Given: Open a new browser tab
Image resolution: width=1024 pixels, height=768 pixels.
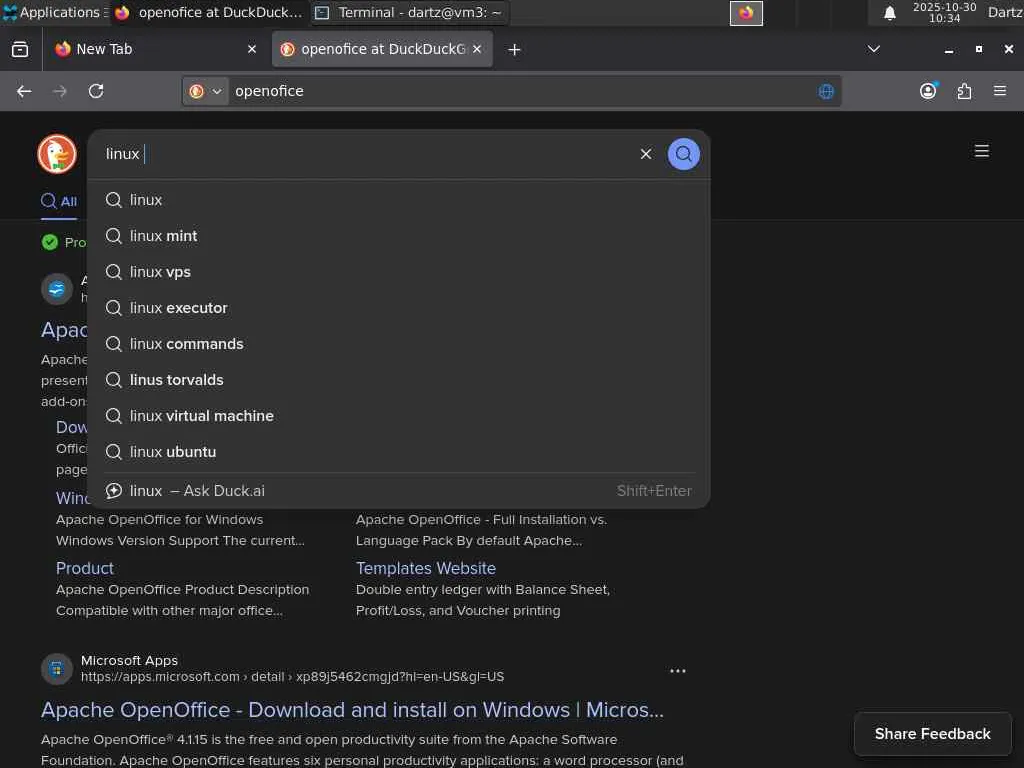Looking at the screenshot, I should [x=514, y=50].
